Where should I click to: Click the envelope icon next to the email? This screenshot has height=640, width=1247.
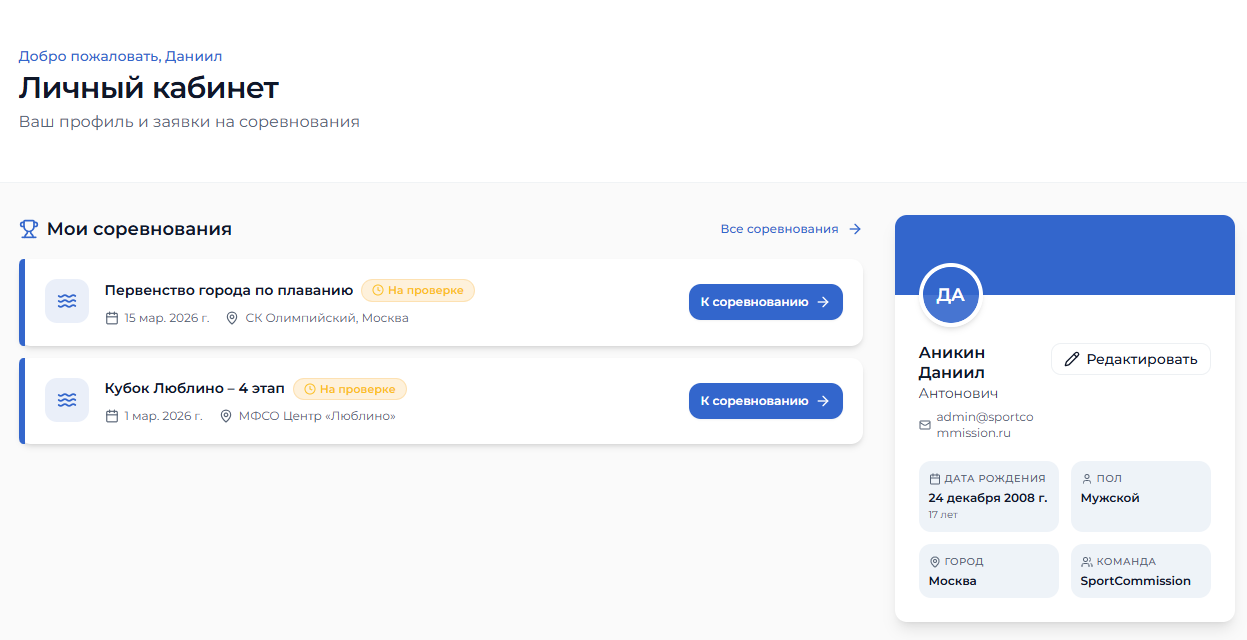click(925, 425)
